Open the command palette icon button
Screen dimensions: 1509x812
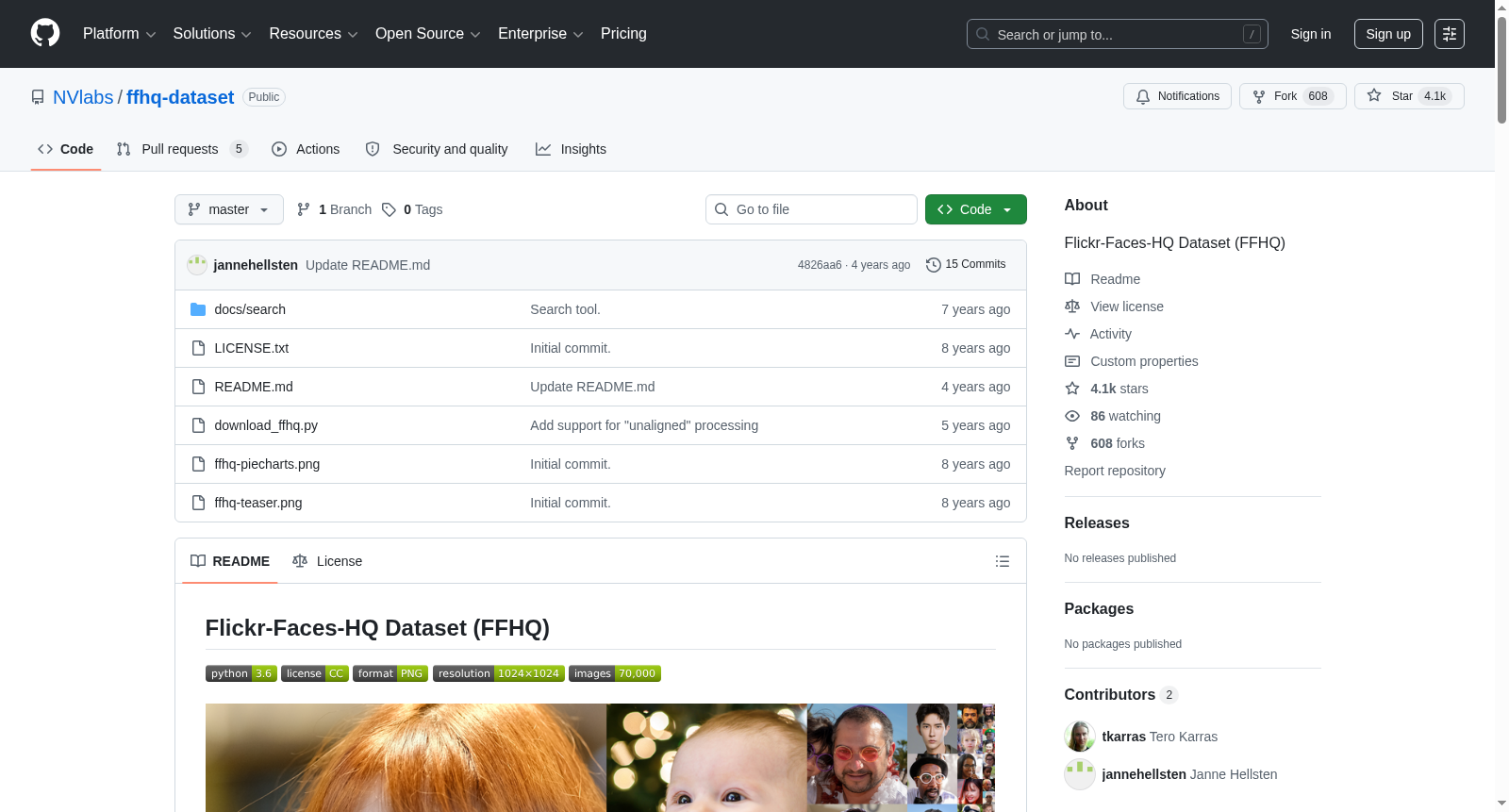coord(1450,34)
